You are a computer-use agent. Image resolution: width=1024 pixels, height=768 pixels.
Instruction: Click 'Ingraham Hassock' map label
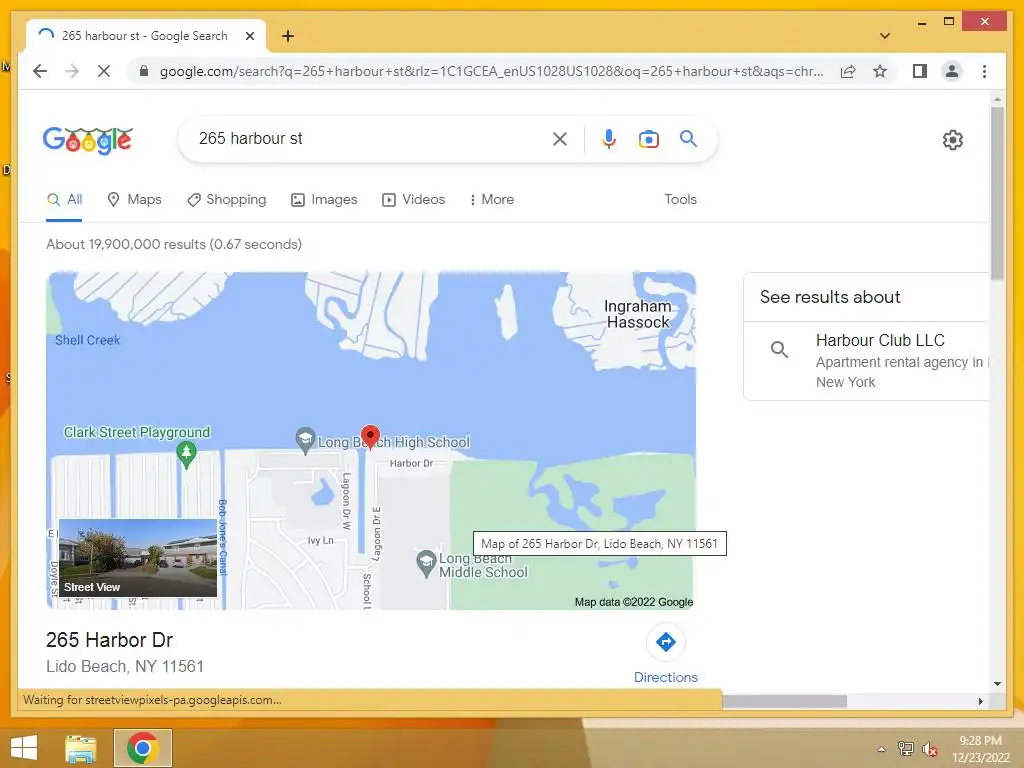637,314
